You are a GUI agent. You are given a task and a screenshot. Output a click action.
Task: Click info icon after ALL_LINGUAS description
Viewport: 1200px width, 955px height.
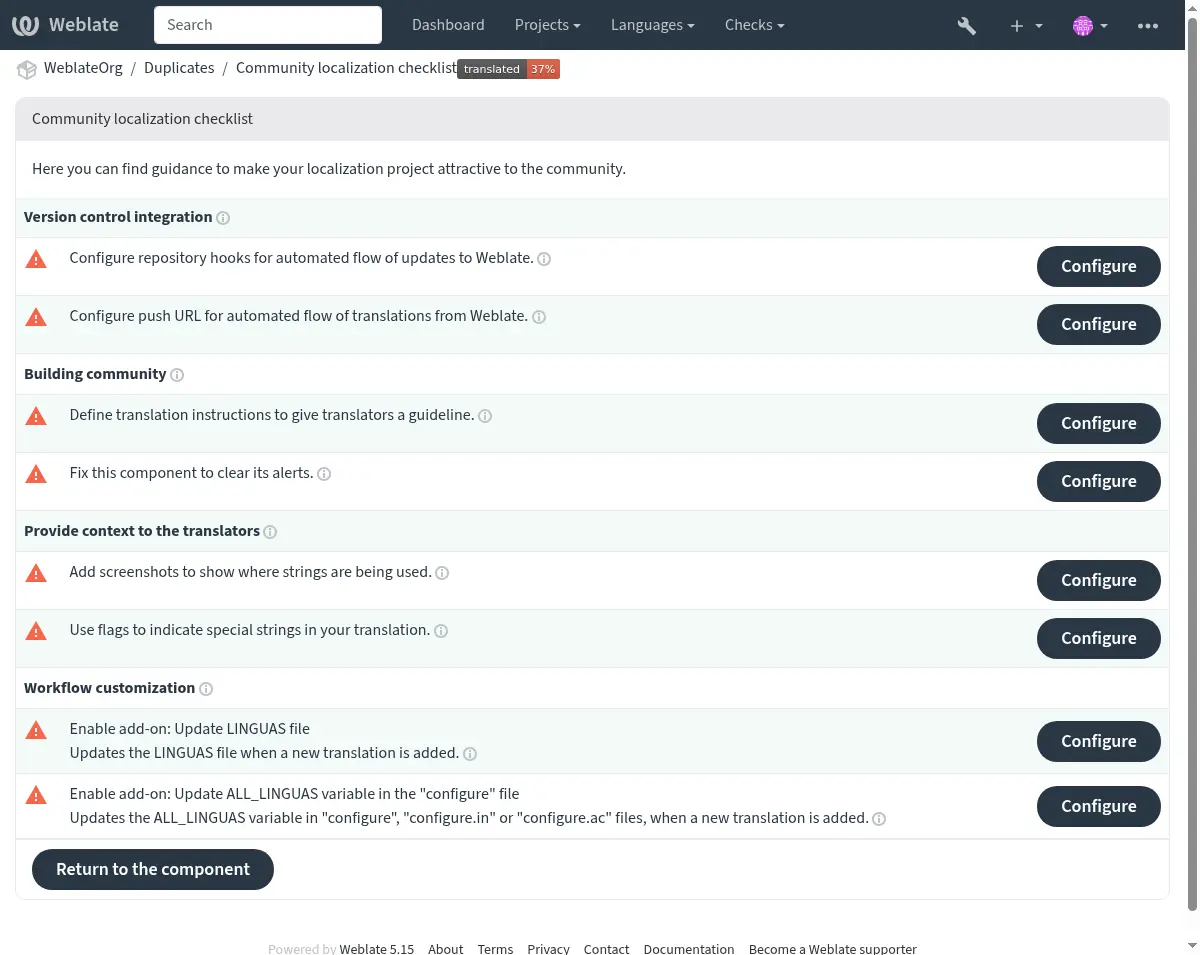coord(879,819)
